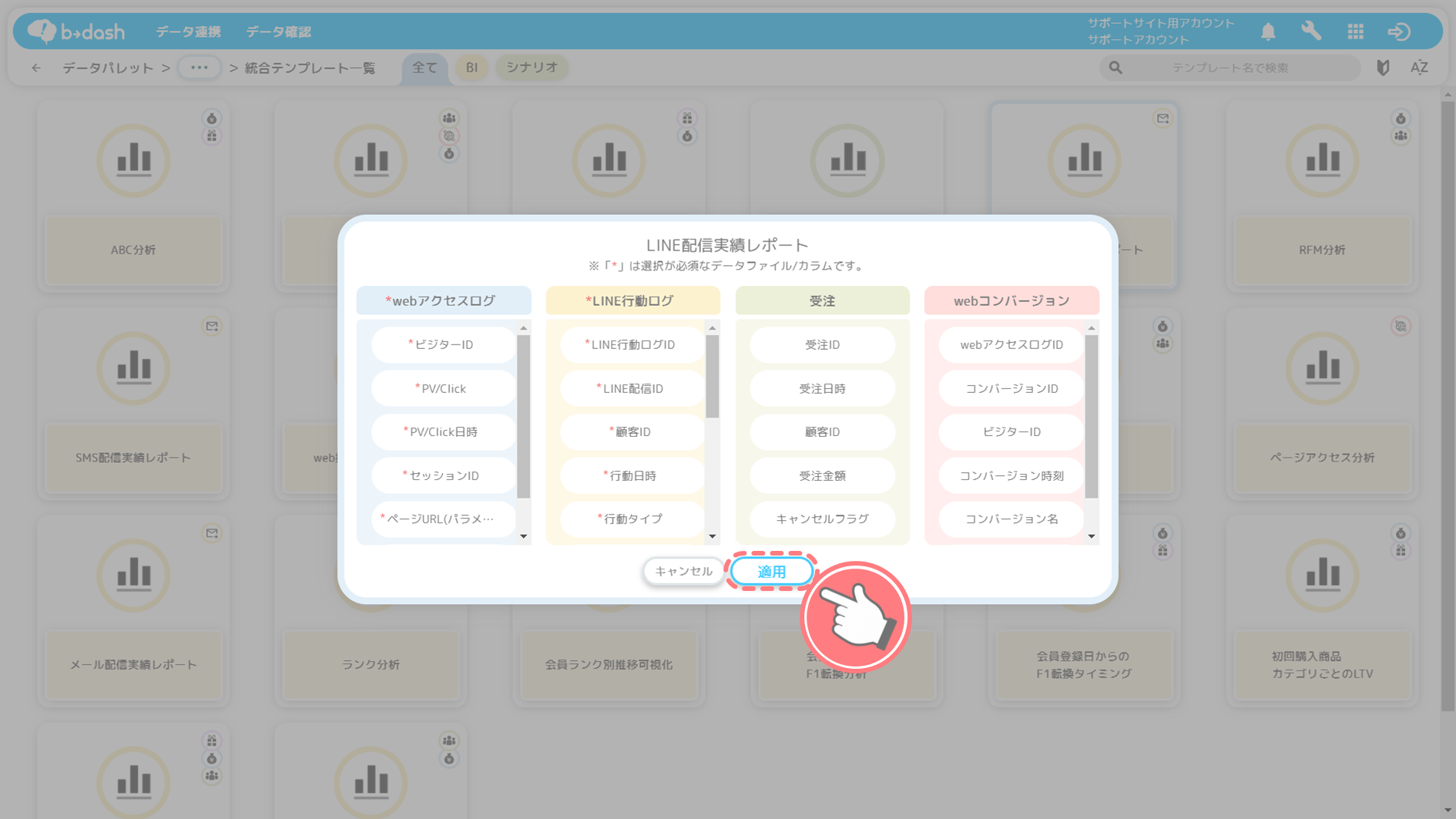Click the AZ sort icon
This screenshot has height=819, width=1456.
pyautogui.click(x=1419, y=68)
